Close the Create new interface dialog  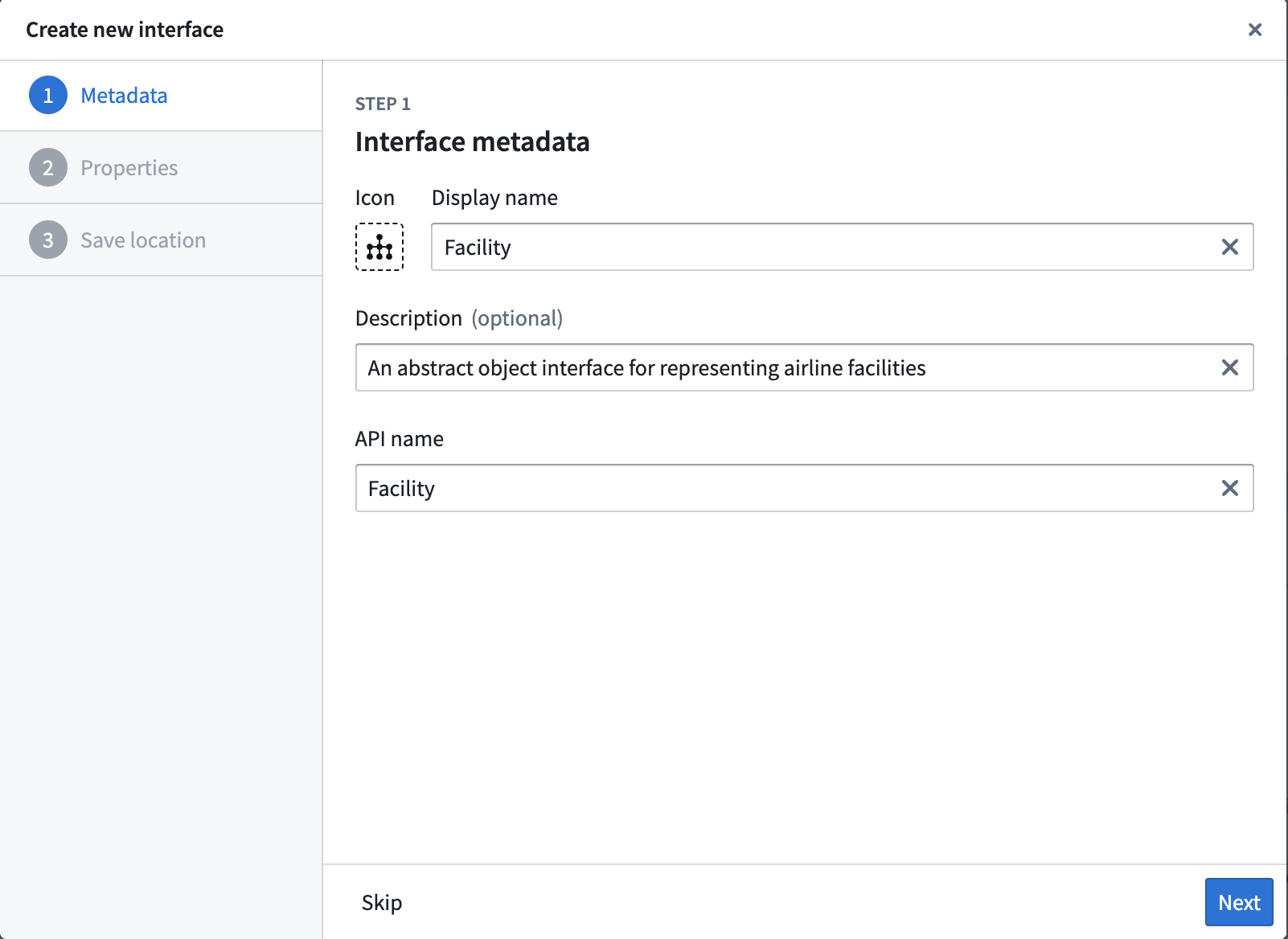coord(1254,30)
